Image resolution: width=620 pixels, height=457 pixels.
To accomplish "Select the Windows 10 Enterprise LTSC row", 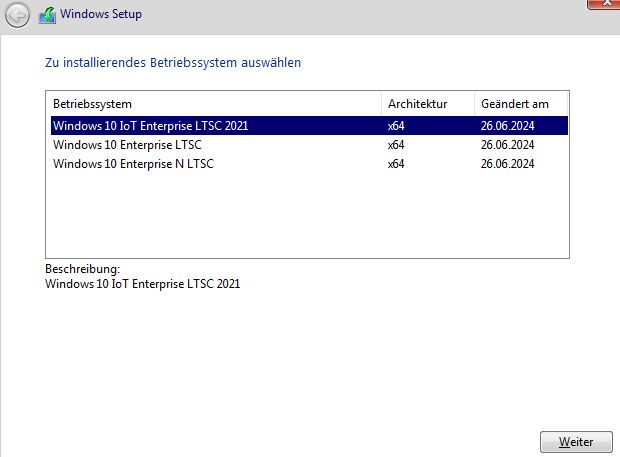I will [309, 145].
